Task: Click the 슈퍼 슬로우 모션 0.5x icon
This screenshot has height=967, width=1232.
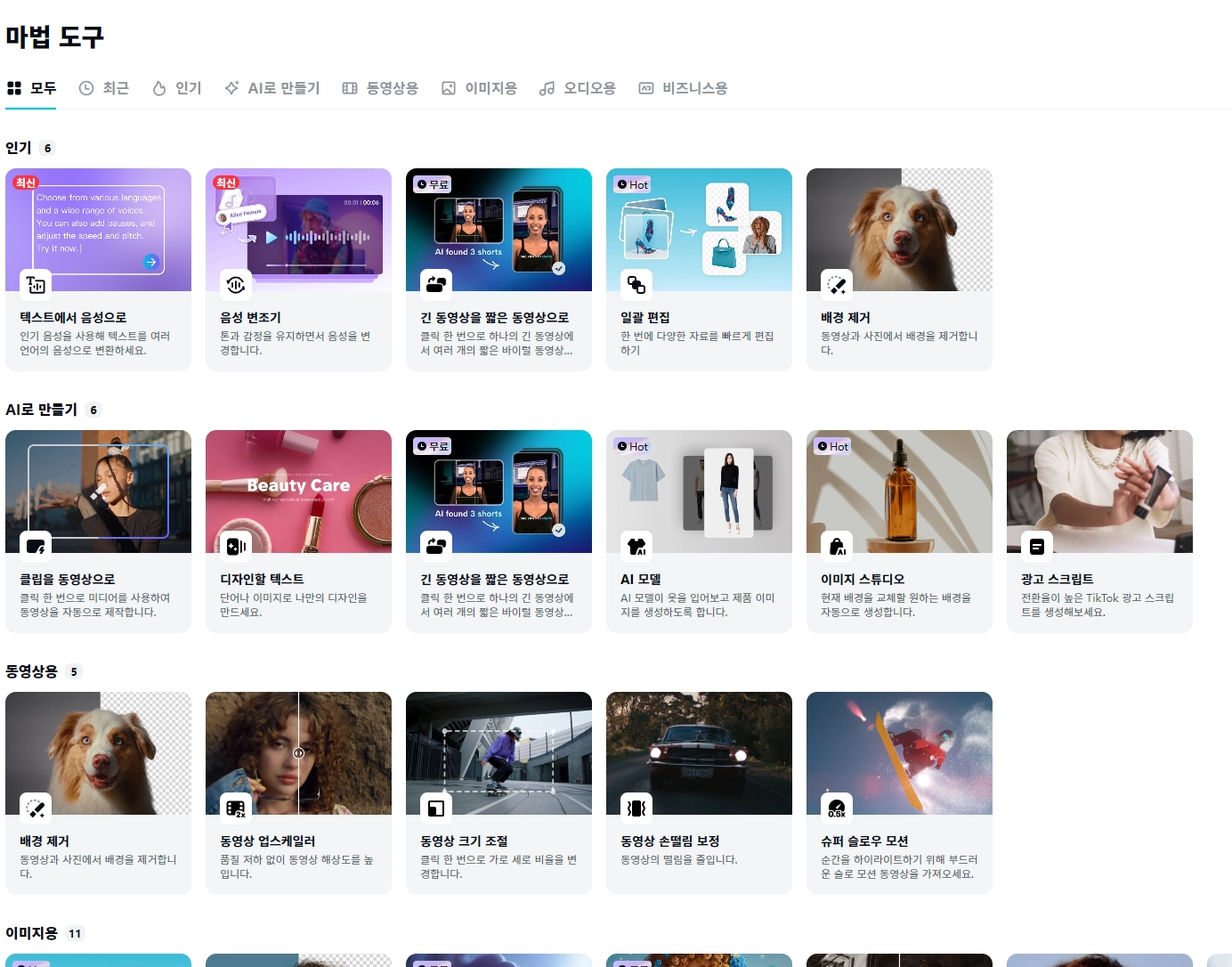Action: 837,809
